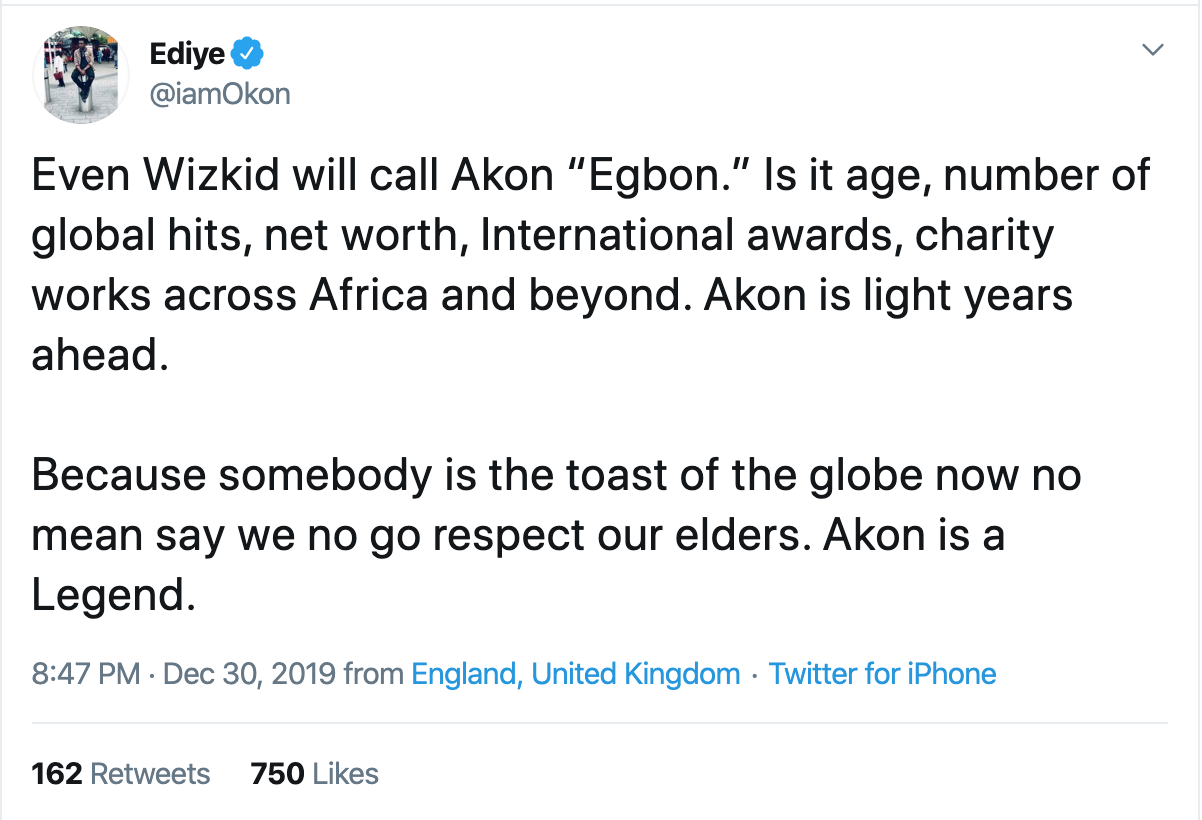
Task: Open the England, United Kingdom location link
Action: [576, 674]
